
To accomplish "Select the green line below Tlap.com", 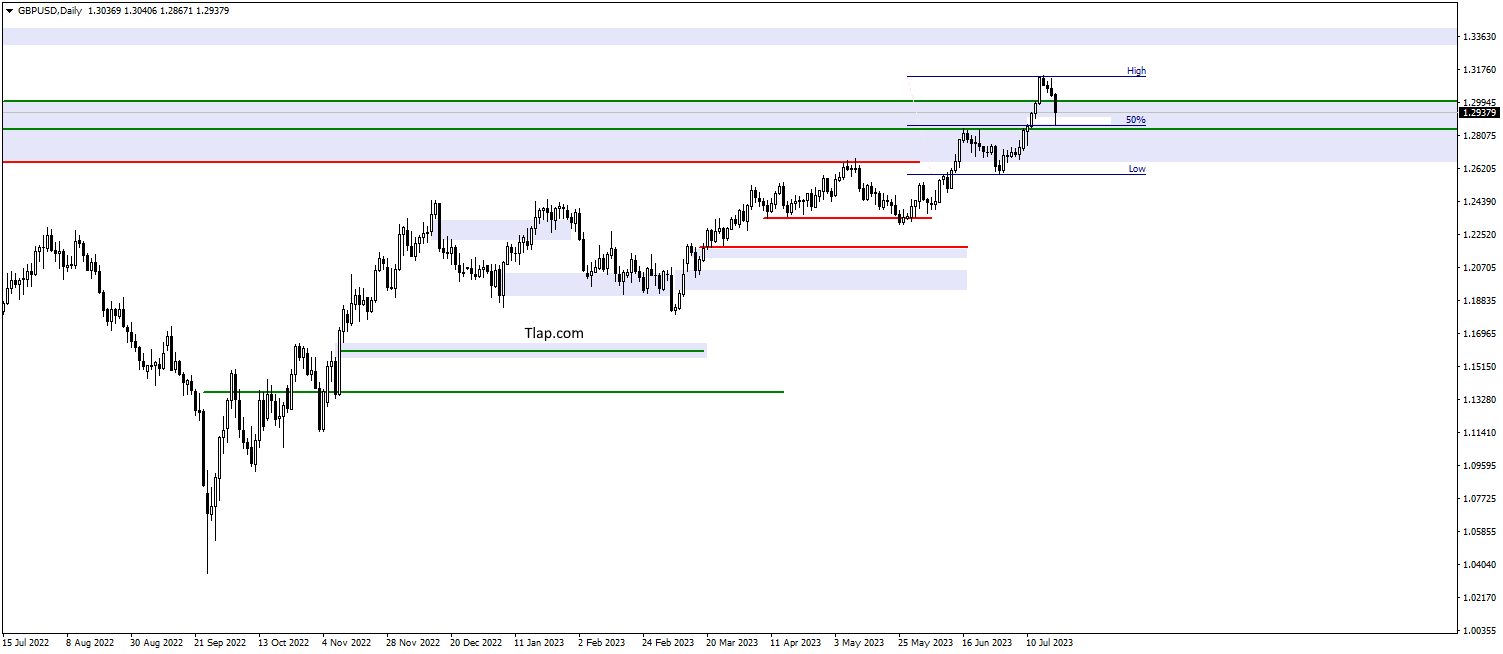I will [x=523, y=351].
